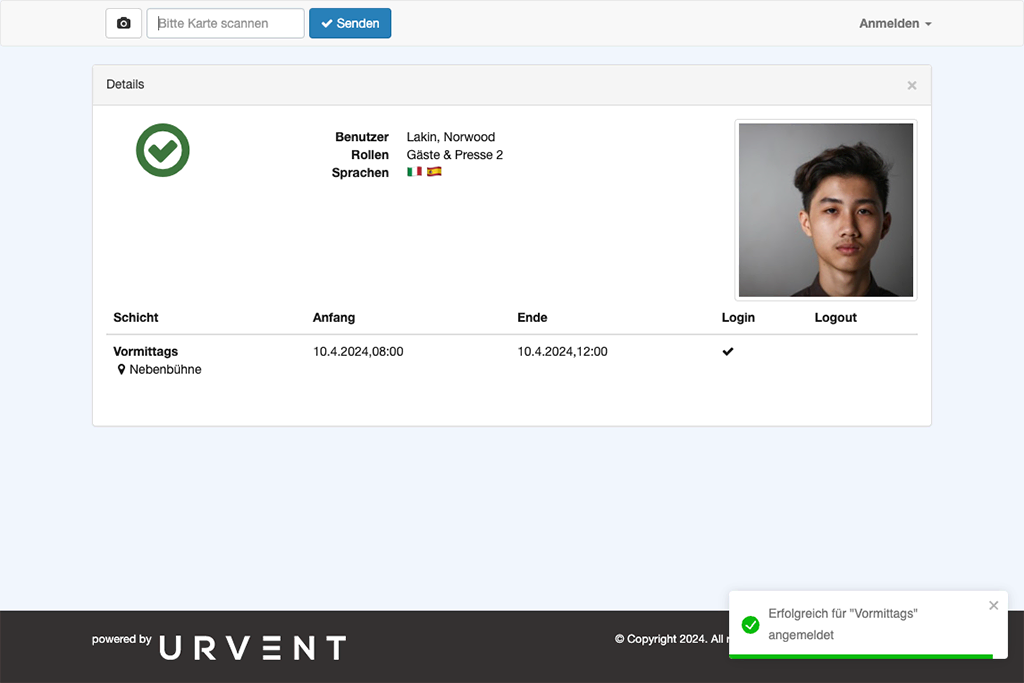Click the Ende column header
1024x683 pixels.
pyautogui.click(x=532, y=317)
